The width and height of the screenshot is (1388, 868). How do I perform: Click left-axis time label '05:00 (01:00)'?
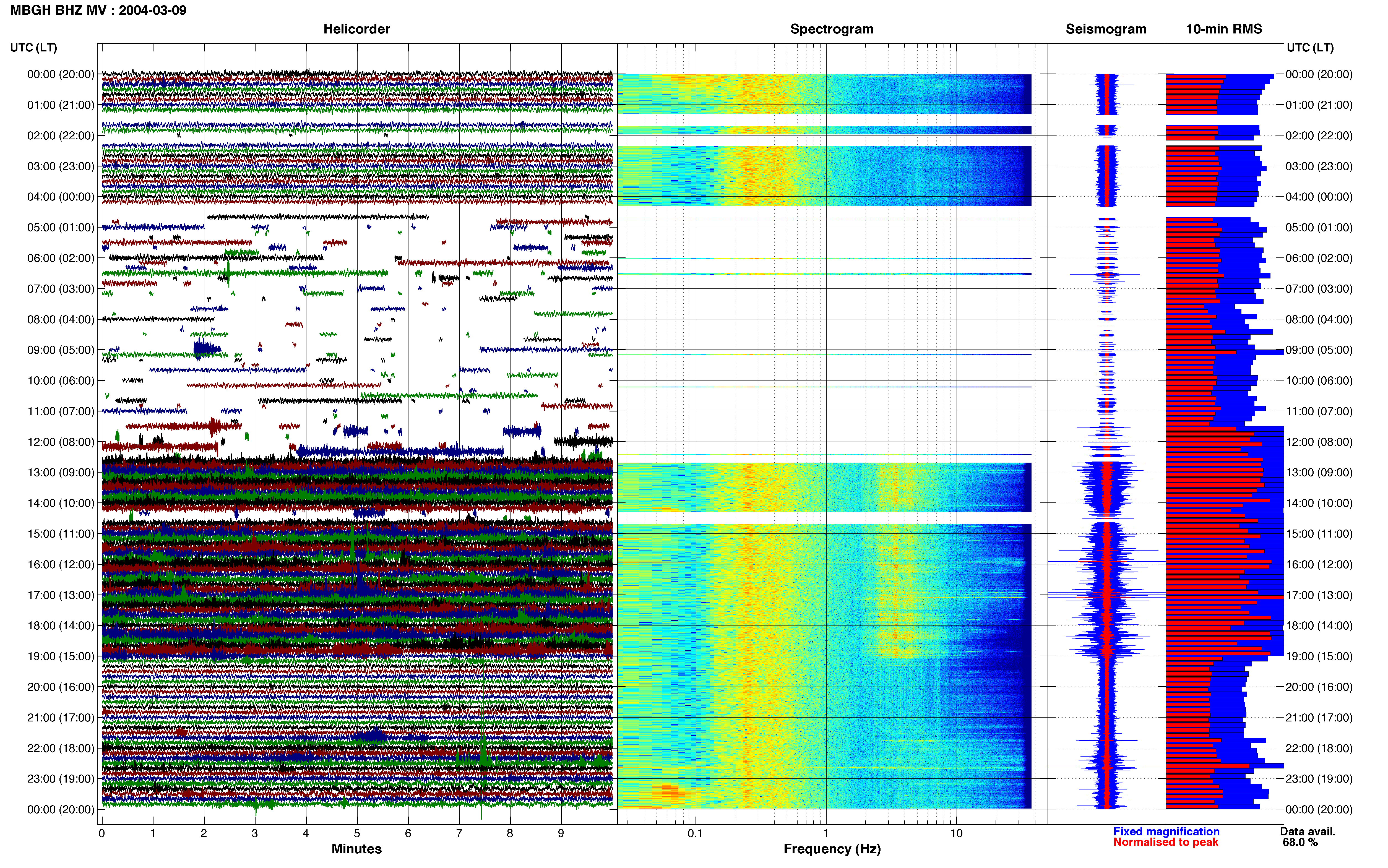[x=61, y=227]
